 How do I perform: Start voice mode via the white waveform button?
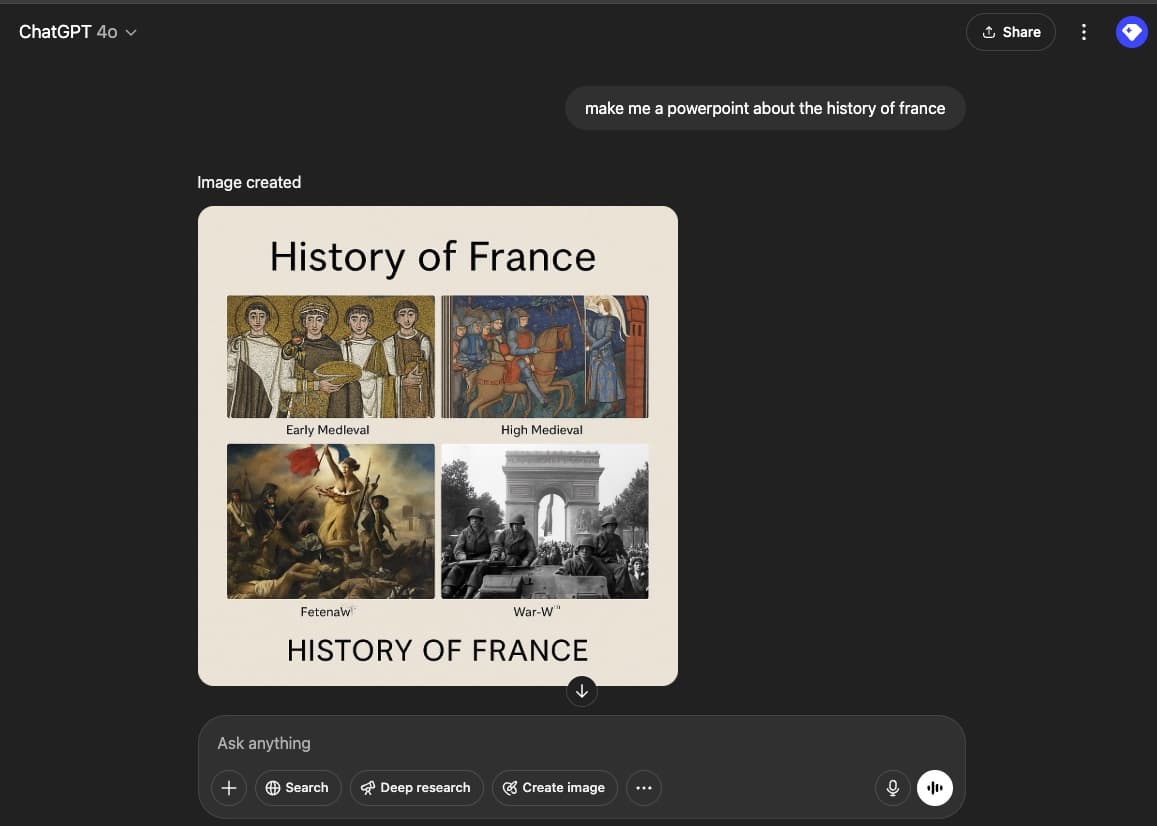934,788
